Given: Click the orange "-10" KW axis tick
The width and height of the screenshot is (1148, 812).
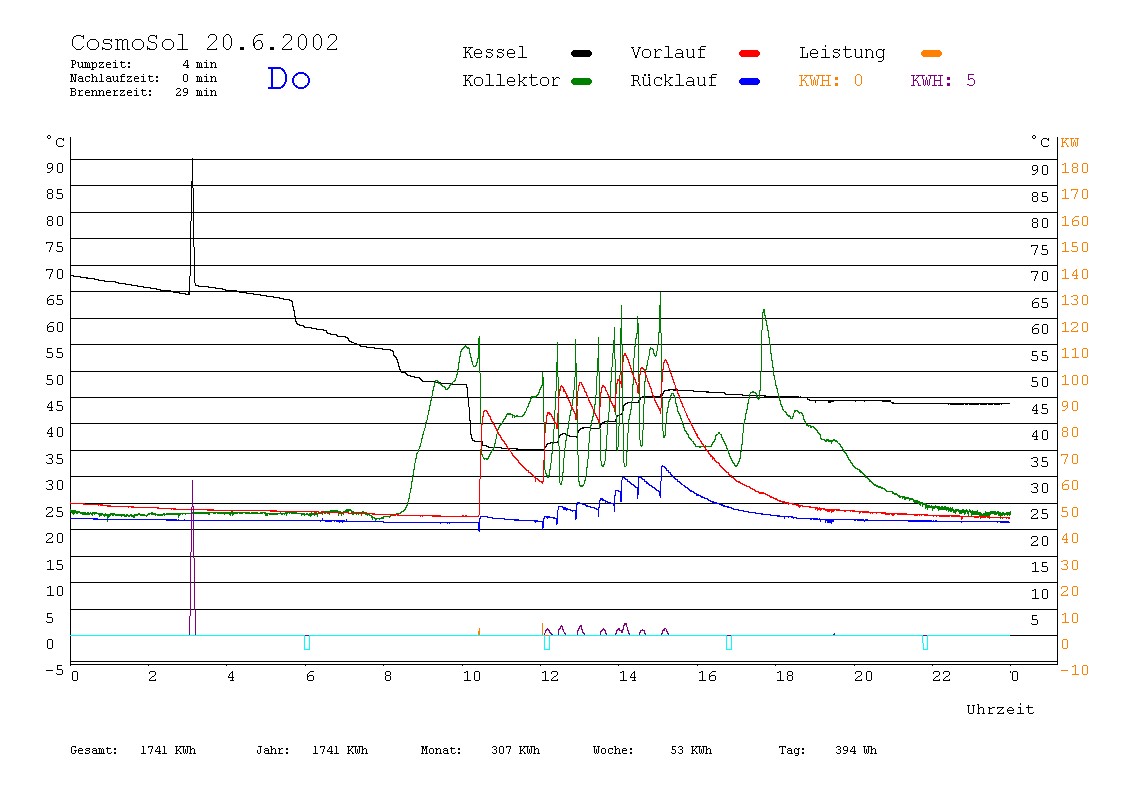Looking at the screenshot, I should tap(1074, 670).
